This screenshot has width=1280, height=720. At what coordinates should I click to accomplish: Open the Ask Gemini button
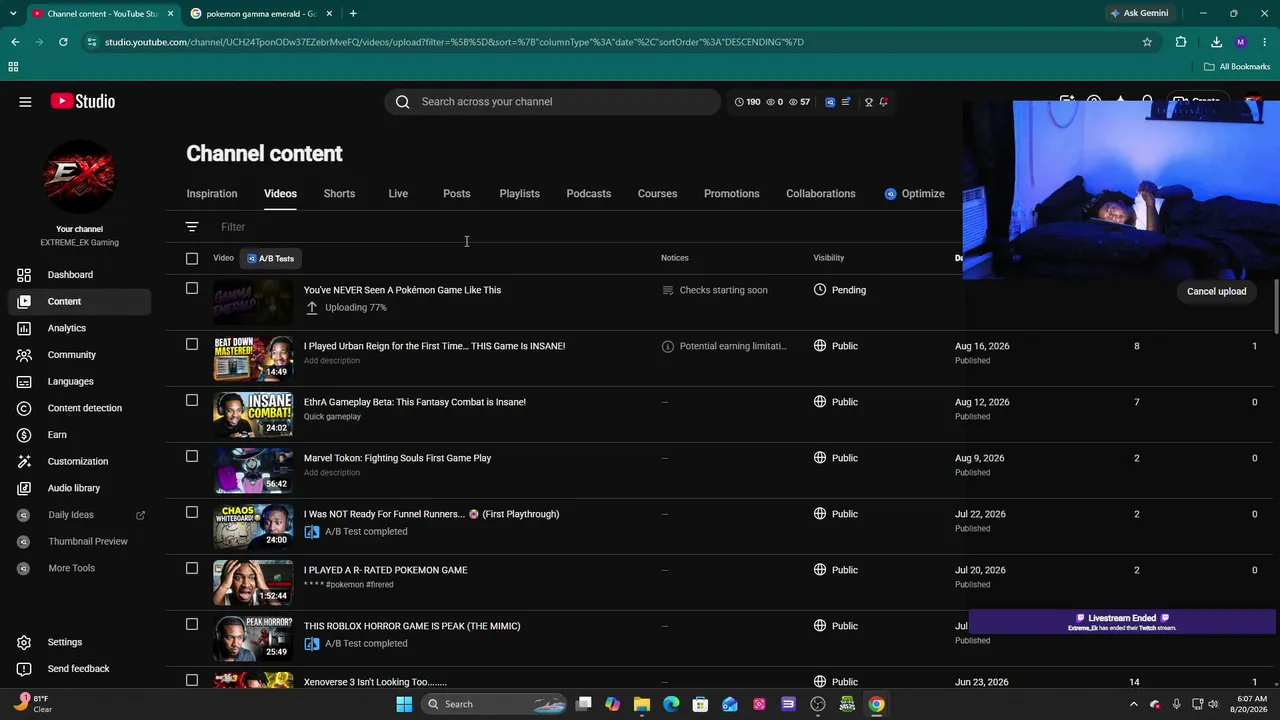tap(1138, 13)
